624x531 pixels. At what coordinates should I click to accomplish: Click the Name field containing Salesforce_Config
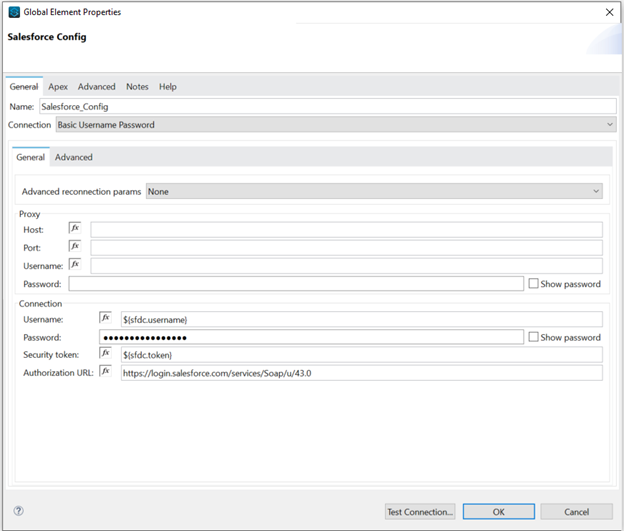[x=326, y=106]
